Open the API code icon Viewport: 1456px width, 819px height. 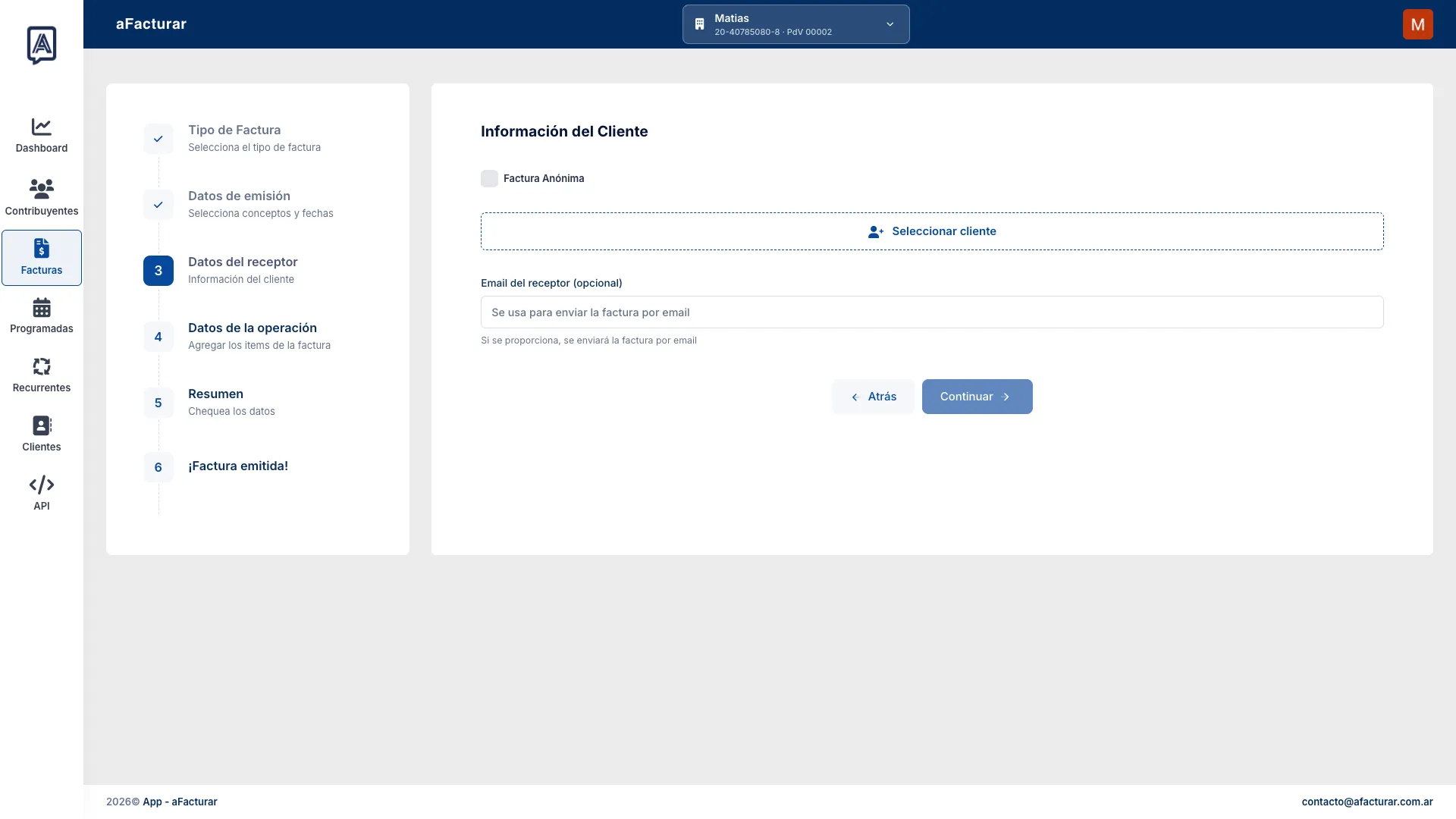point(42,485)
